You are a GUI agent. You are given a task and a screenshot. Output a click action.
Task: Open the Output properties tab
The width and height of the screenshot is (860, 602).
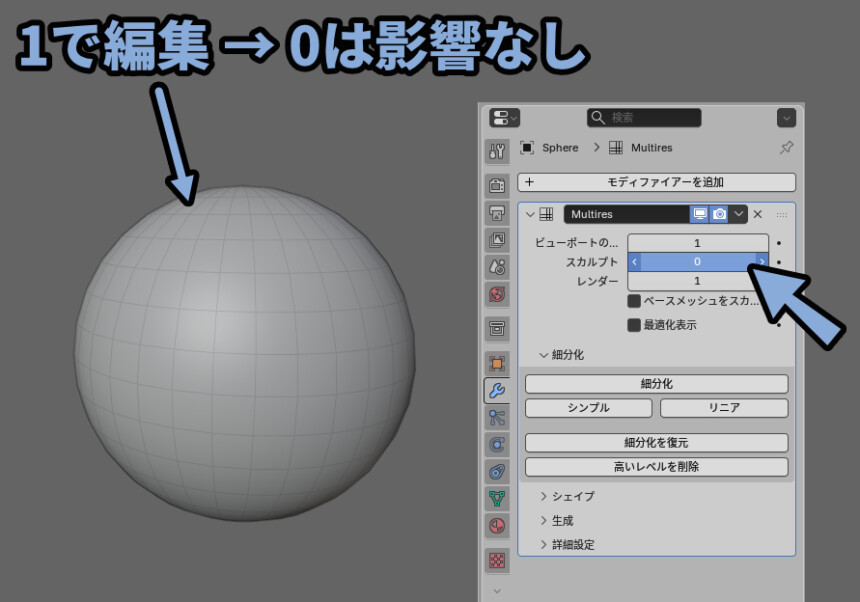pos(497,212)
